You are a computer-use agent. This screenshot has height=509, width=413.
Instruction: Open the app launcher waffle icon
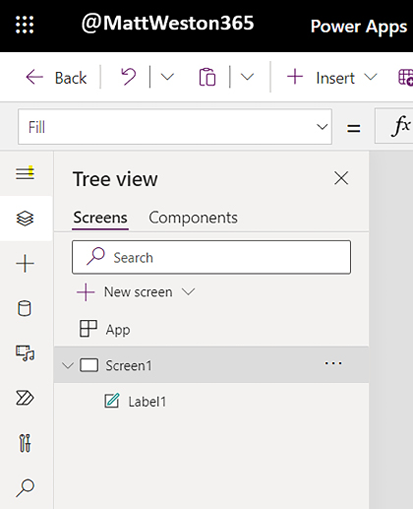coord(25,25)
